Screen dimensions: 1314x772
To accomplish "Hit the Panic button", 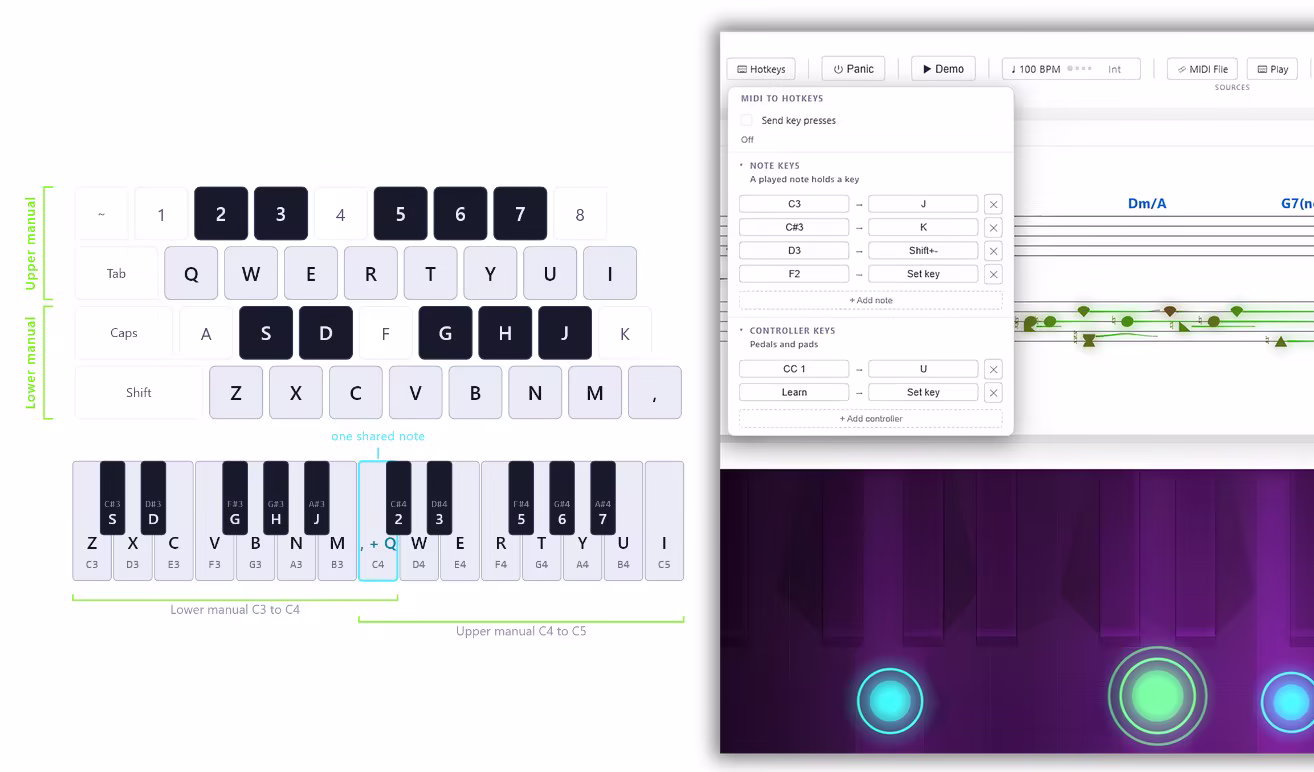I will pyautogui.click(x=853, y=69).
